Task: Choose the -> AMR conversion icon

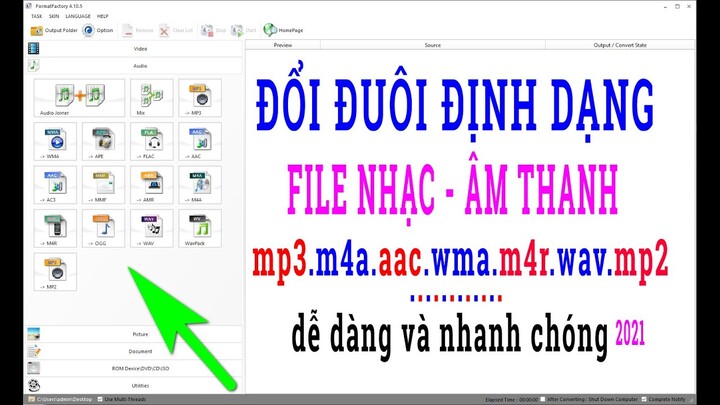Action: (x=152, y=185)
